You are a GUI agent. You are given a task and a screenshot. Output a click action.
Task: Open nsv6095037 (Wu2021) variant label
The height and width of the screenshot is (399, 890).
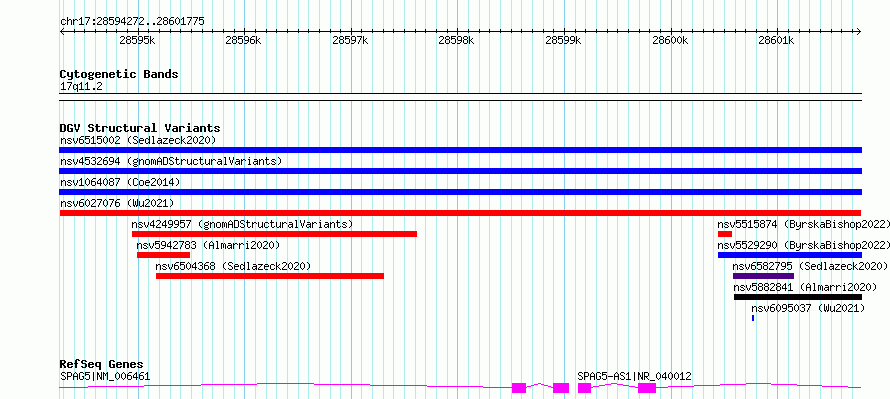click(808, 308)
